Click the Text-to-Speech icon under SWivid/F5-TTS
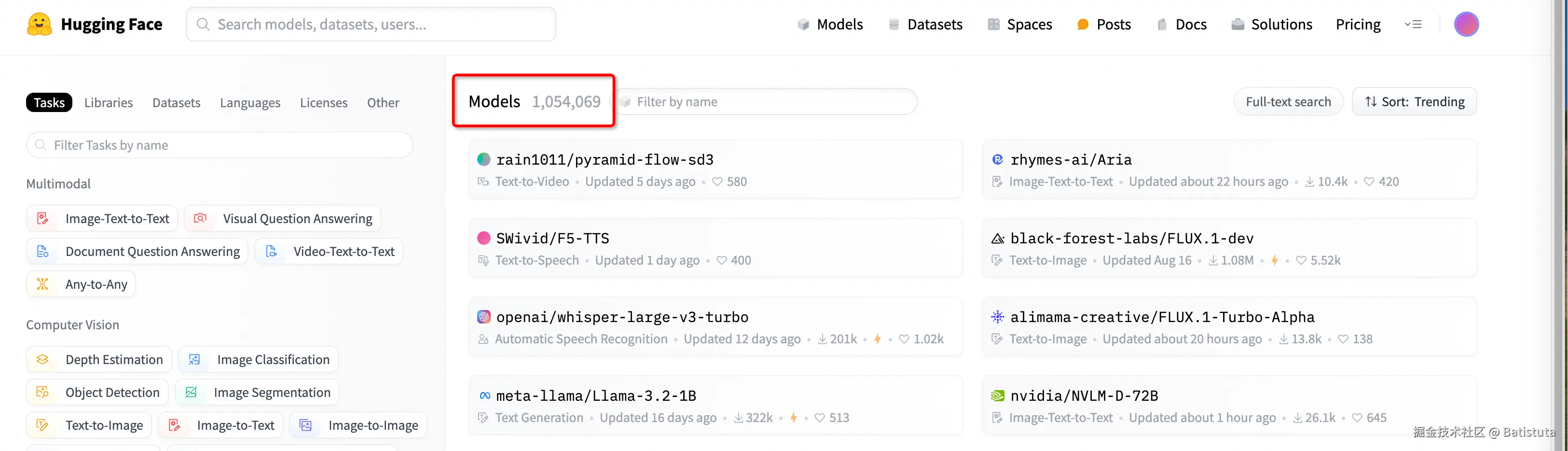Image resolution: width=1568 pixels, height=451 pixels. [x=483, y=260]
